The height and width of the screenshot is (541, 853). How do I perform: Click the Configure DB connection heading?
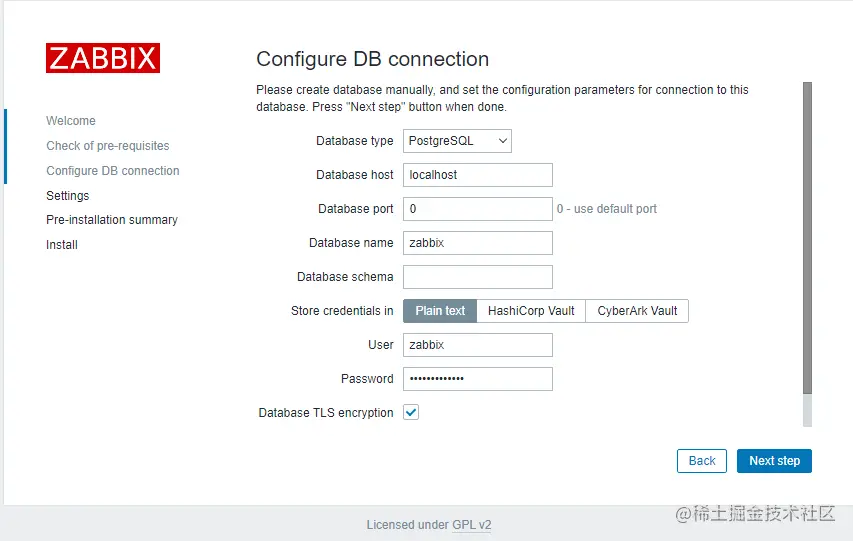coord(373,59)
